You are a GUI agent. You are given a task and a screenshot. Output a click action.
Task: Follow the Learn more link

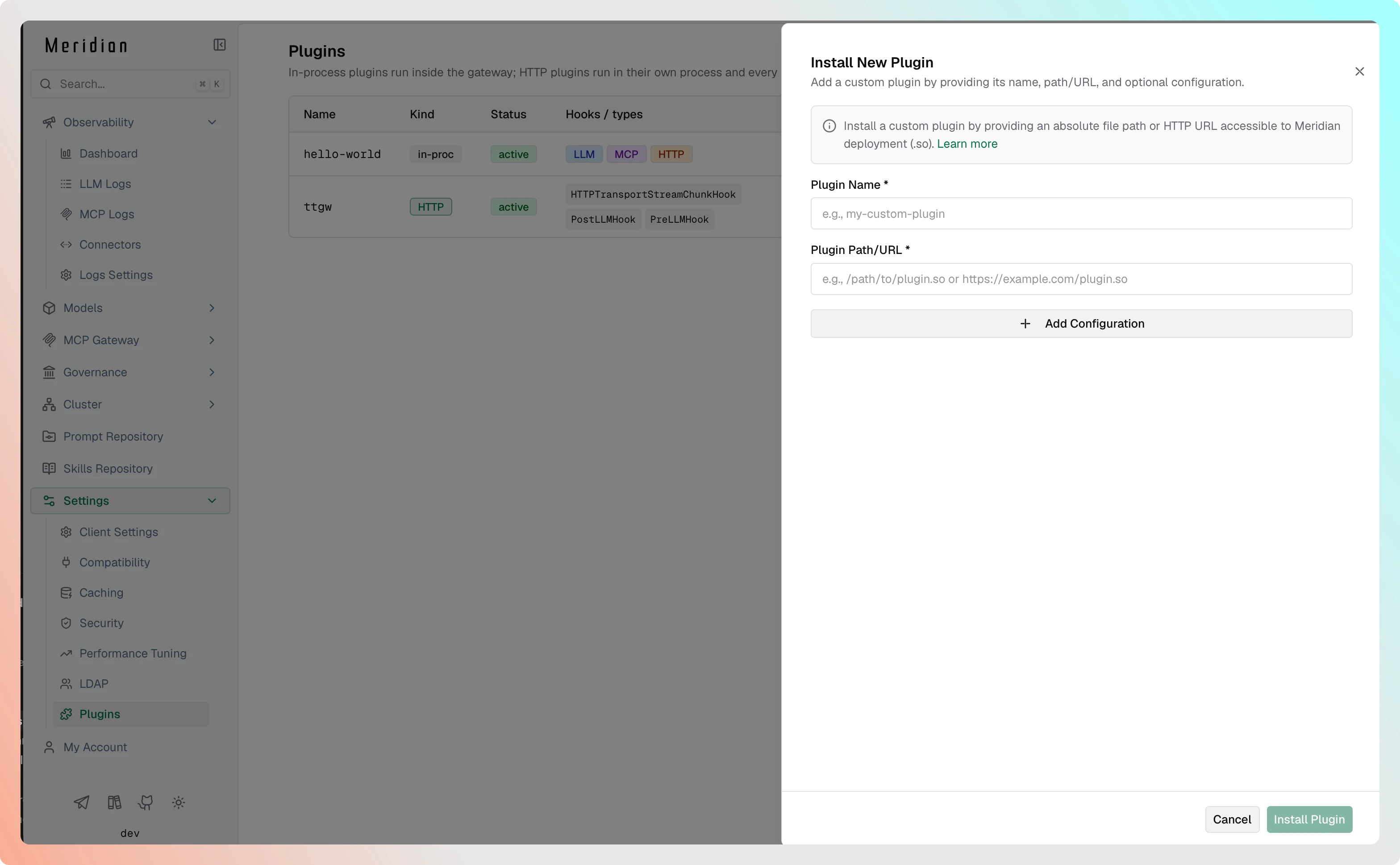point(967,144)
